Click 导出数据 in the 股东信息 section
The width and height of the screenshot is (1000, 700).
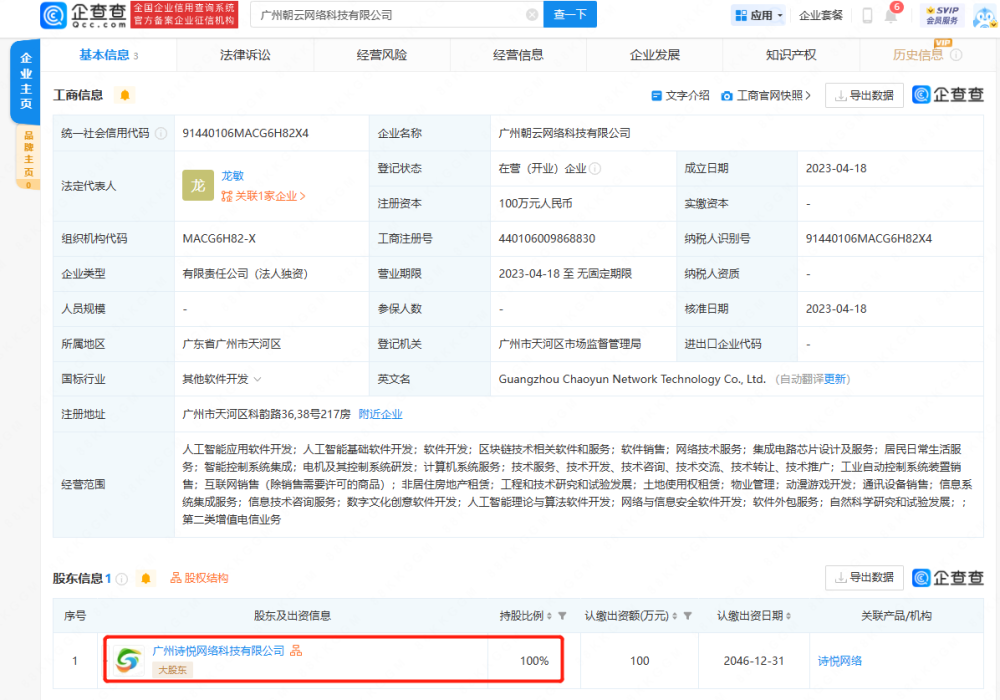[864, 578]
